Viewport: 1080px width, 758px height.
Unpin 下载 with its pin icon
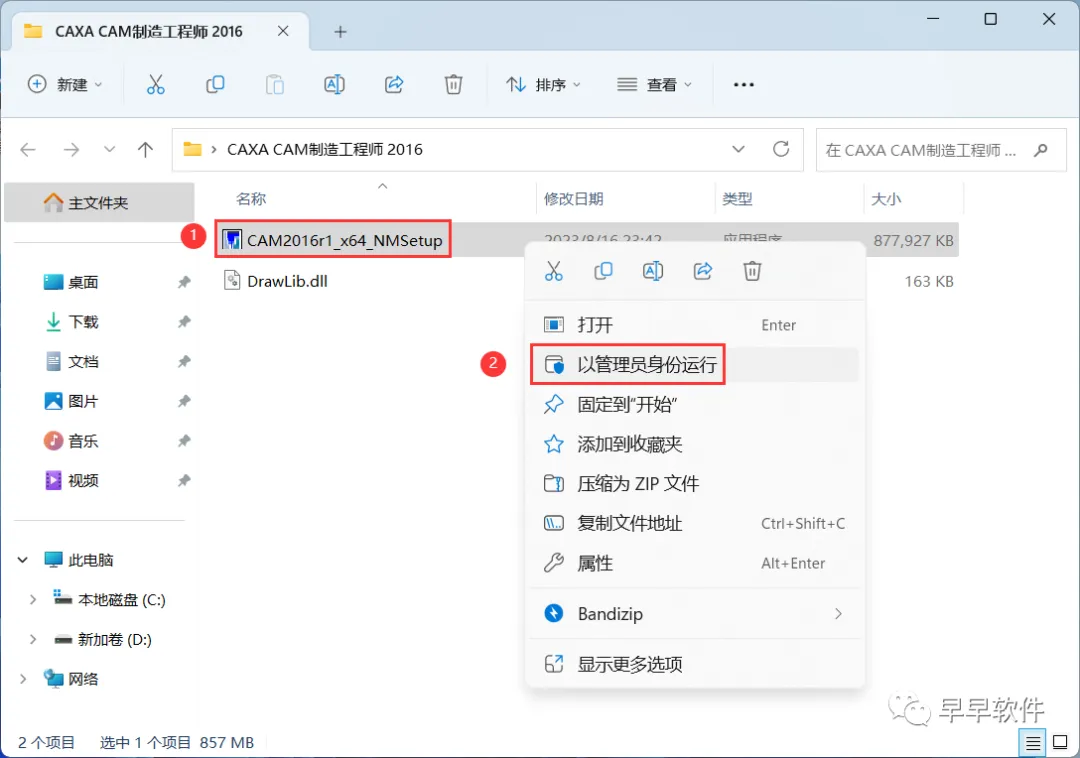click(x=184, y=322)
